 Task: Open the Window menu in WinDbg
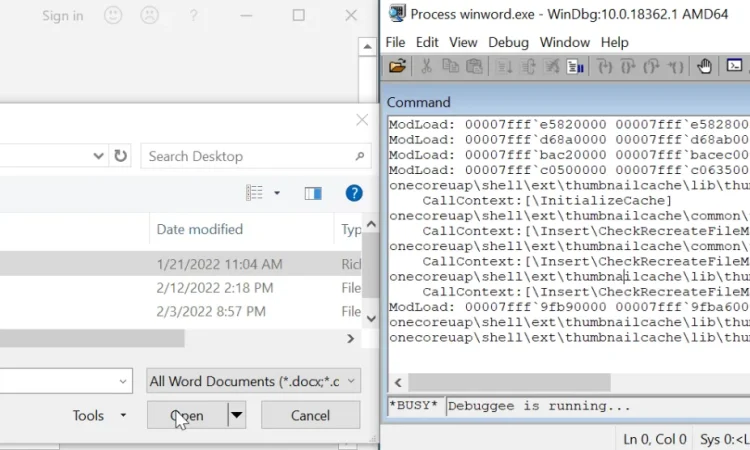564,42
